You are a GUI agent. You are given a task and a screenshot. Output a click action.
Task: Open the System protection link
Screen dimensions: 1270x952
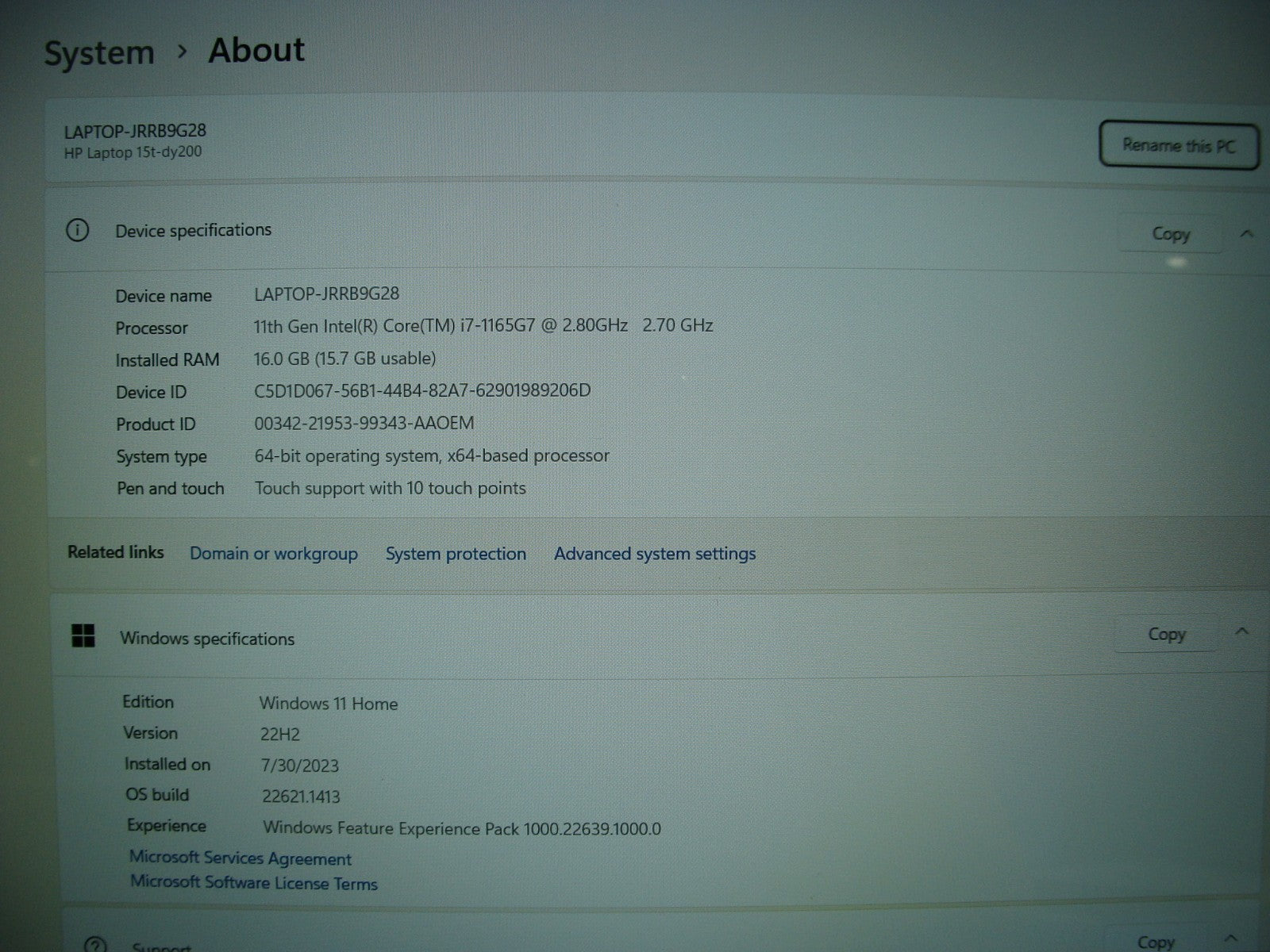[456, 554]
